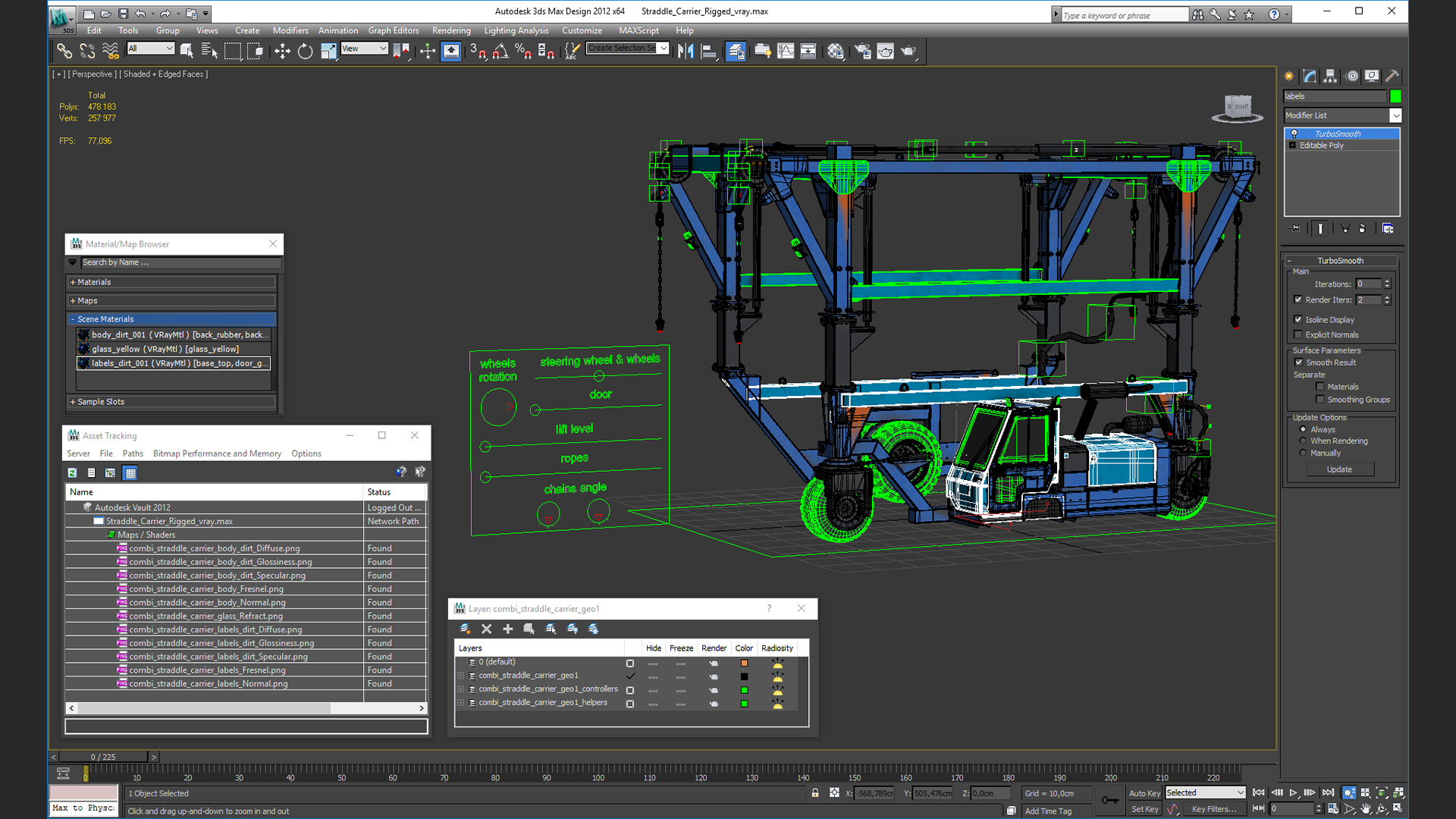This screenshot has width=1456, height=819.
Task: Open the selection filter All dropdown
Action: tap(150, 49)
